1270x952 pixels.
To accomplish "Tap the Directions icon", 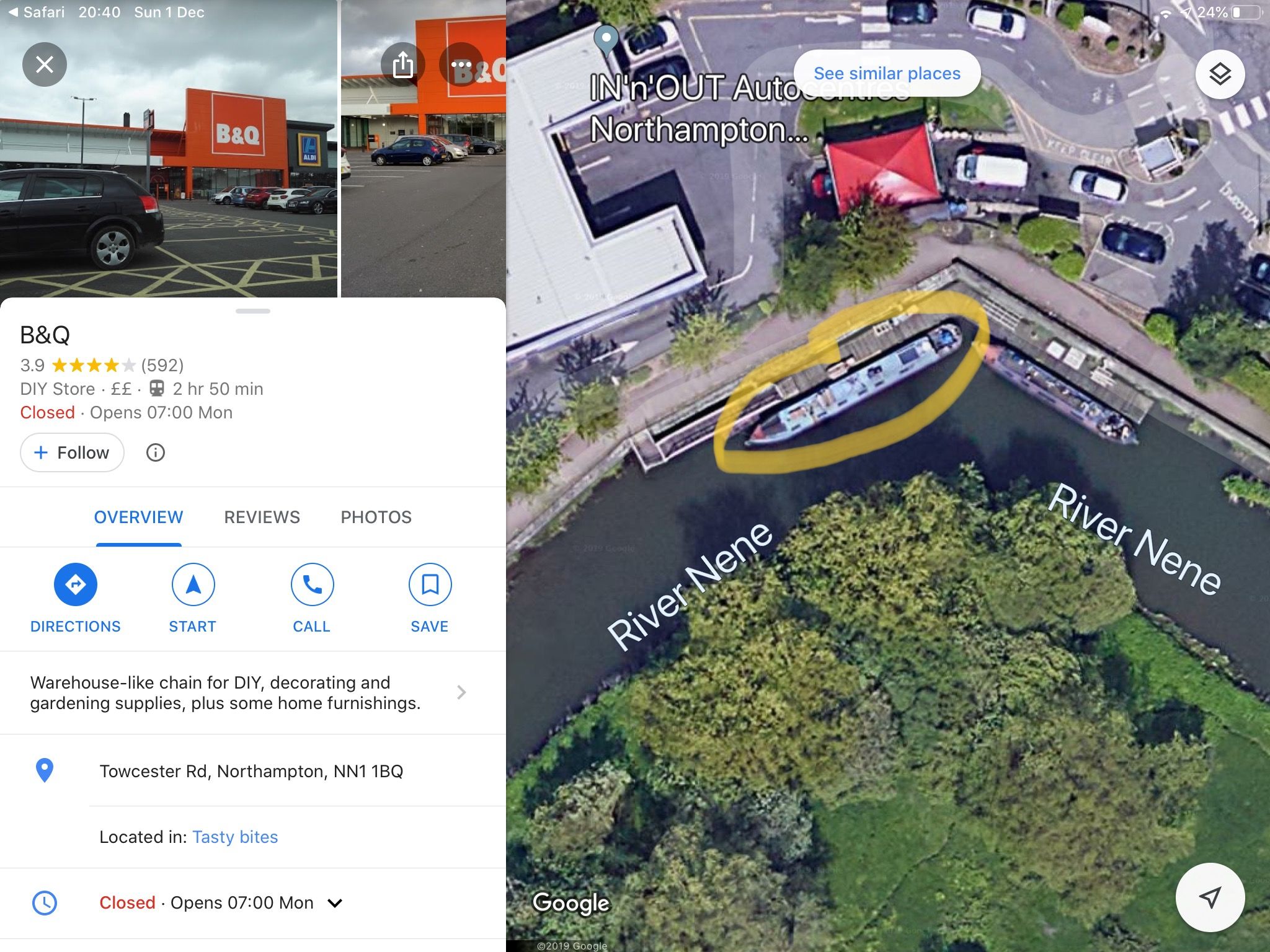I will click(x=76, y=584).
